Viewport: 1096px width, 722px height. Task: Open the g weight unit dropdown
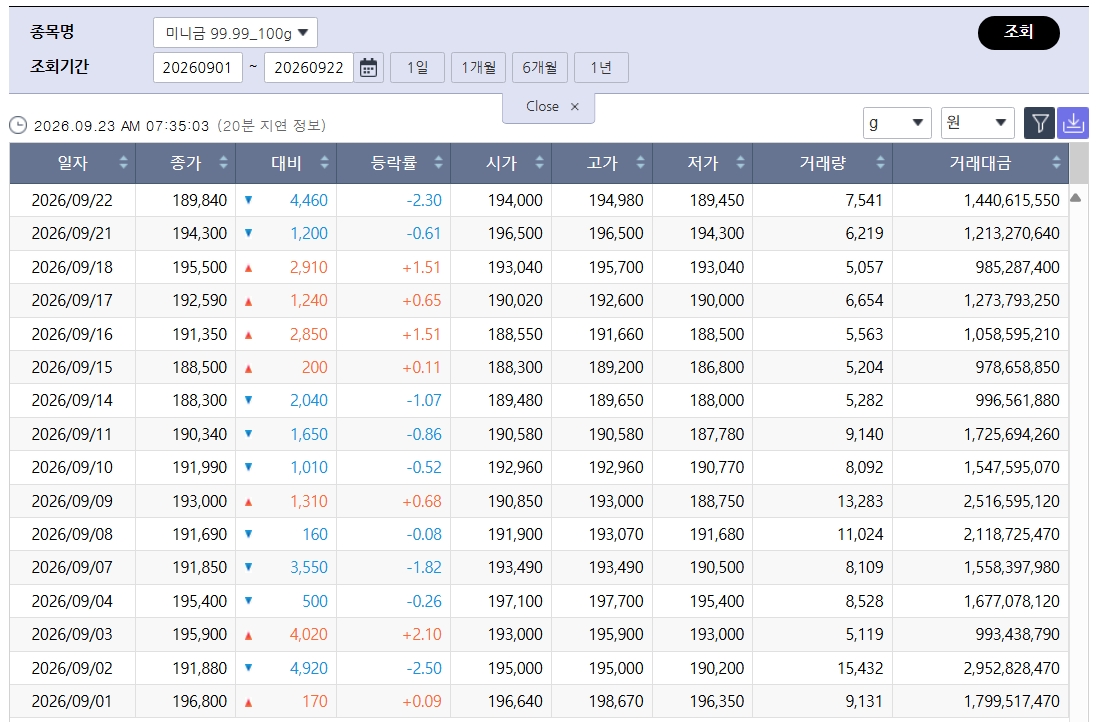897,123
